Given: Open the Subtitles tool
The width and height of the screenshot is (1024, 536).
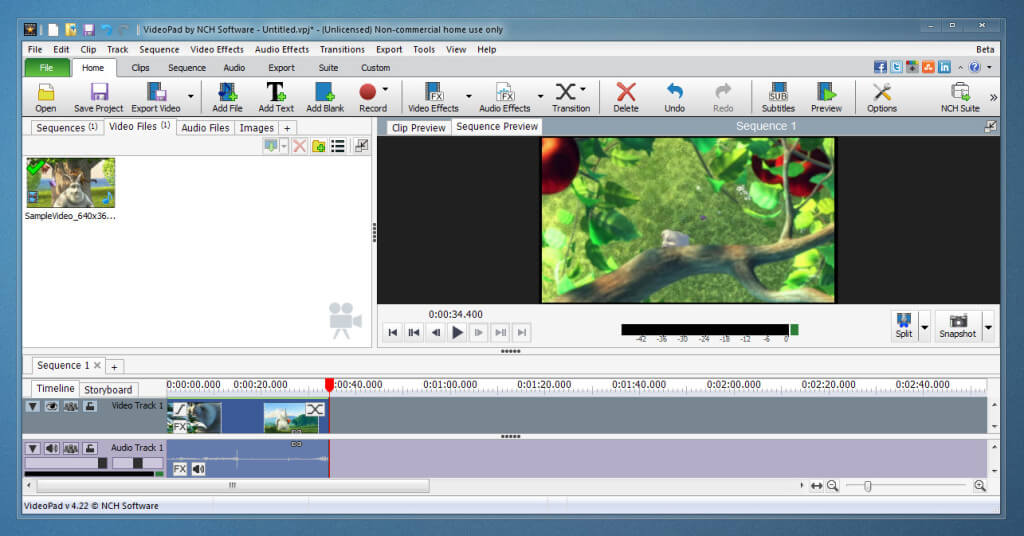Looking at the screenshot, I should coord(778,93).
